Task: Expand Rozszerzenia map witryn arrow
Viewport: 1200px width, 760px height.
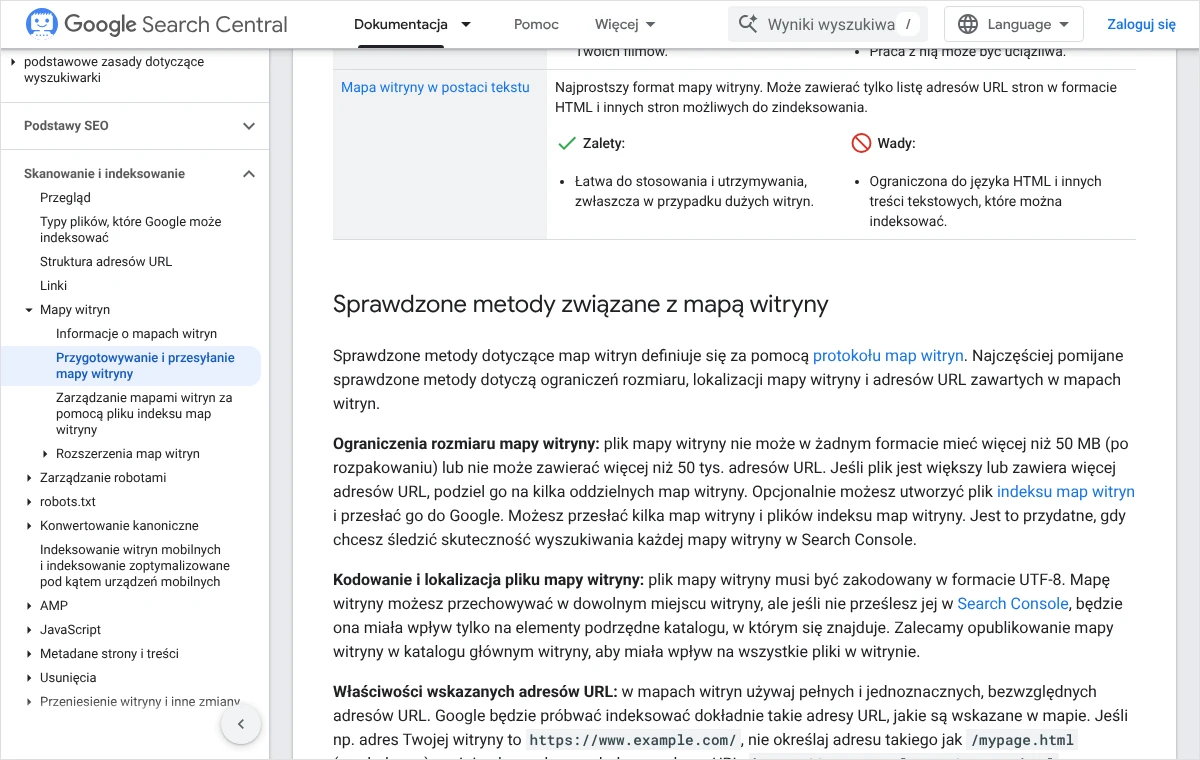Action: click(46, 454)
